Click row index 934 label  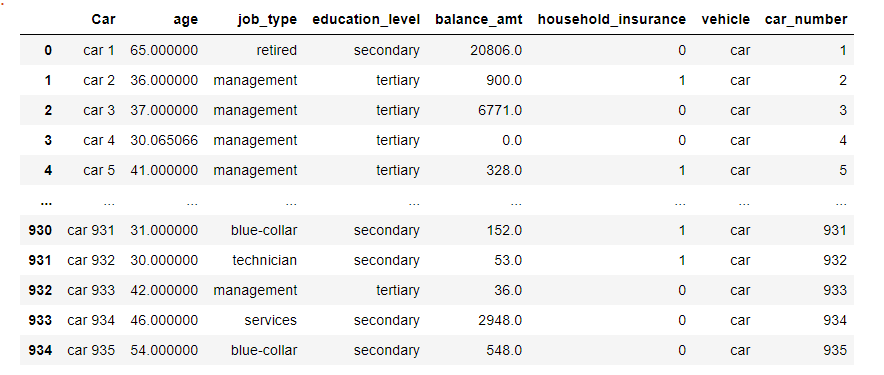click(x=40, y=350)
